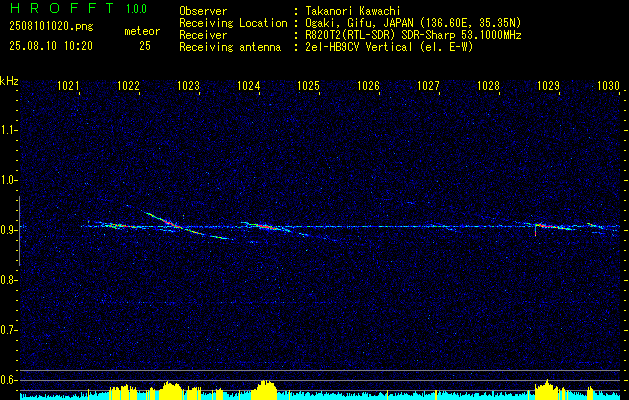Click the 0.9 kHz frequency label
629x400 pixels.
click(x=8, y=230)
